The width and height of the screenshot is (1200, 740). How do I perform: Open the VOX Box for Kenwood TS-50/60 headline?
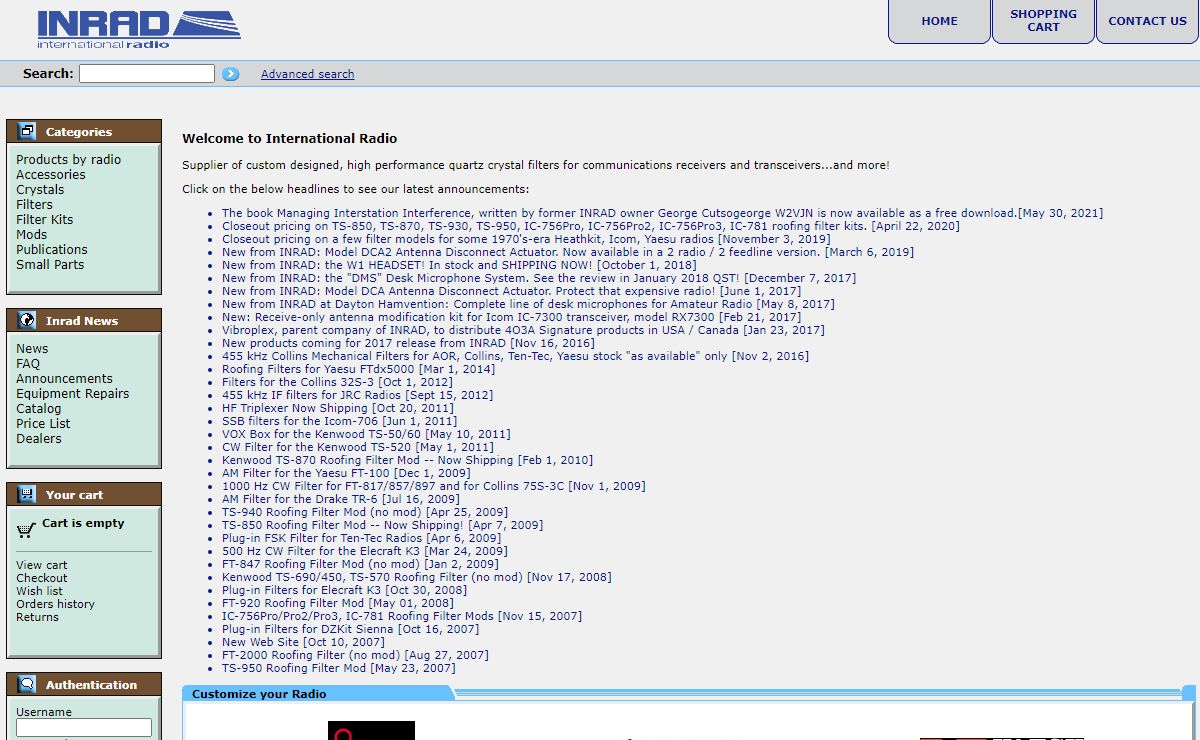(366, 434)
